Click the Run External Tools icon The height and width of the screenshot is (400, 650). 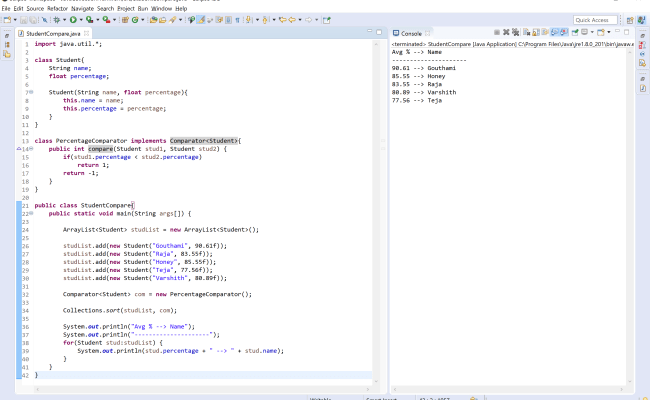point(107,20)
